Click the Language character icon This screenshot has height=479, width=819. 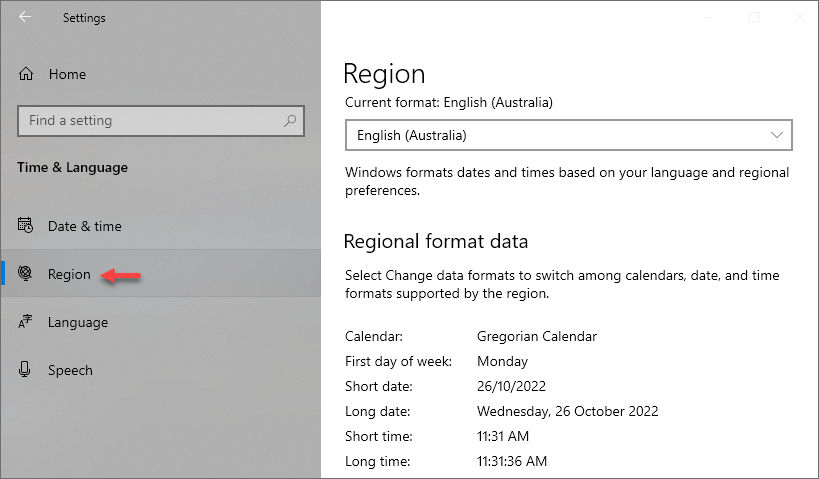coord(25,321)
